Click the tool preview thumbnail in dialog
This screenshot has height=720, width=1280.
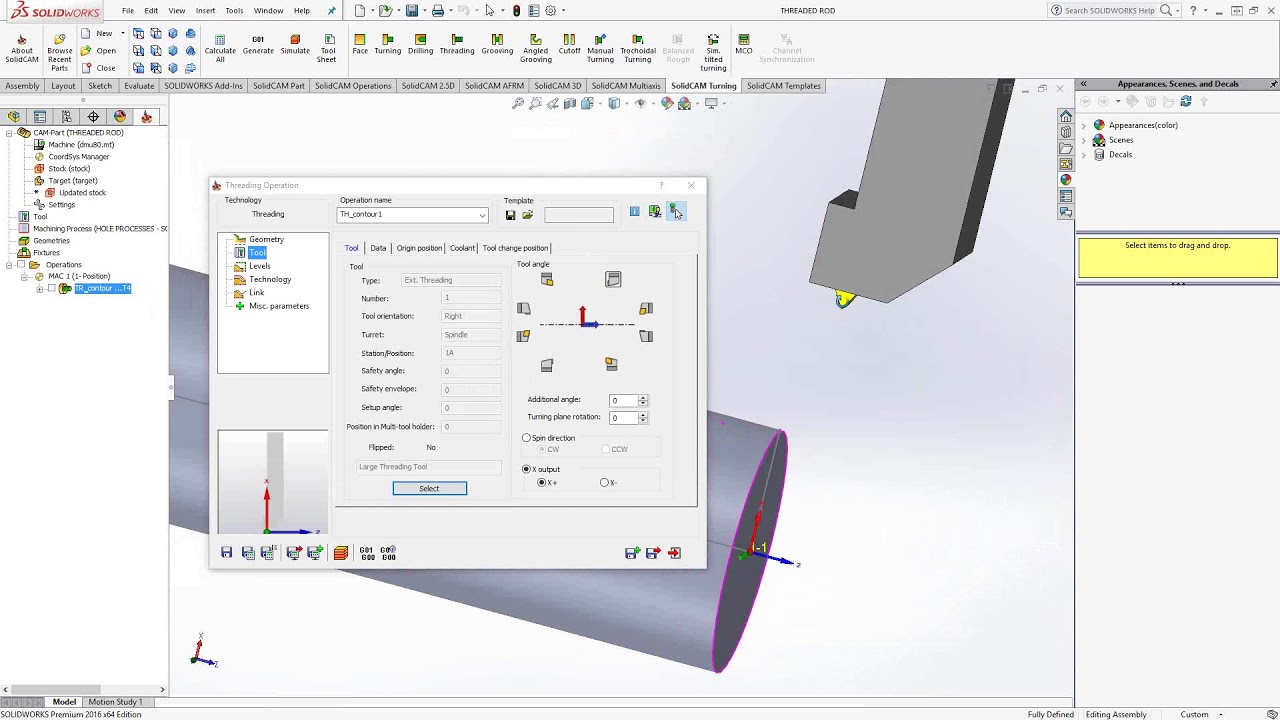[x=273, y=483]
